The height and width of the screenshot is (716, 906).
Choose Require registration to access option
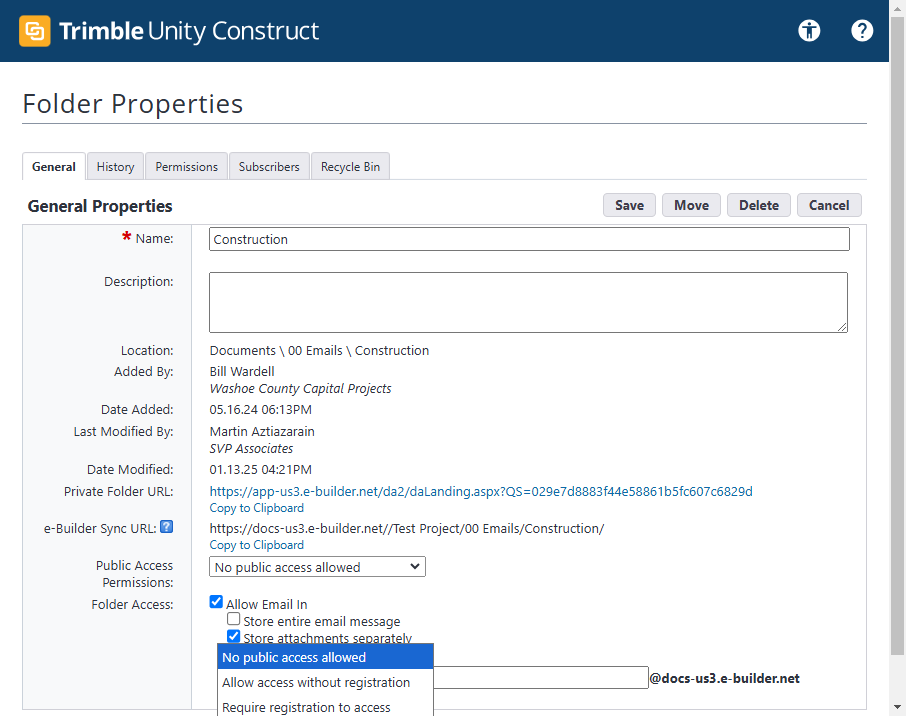coord(325,707)
